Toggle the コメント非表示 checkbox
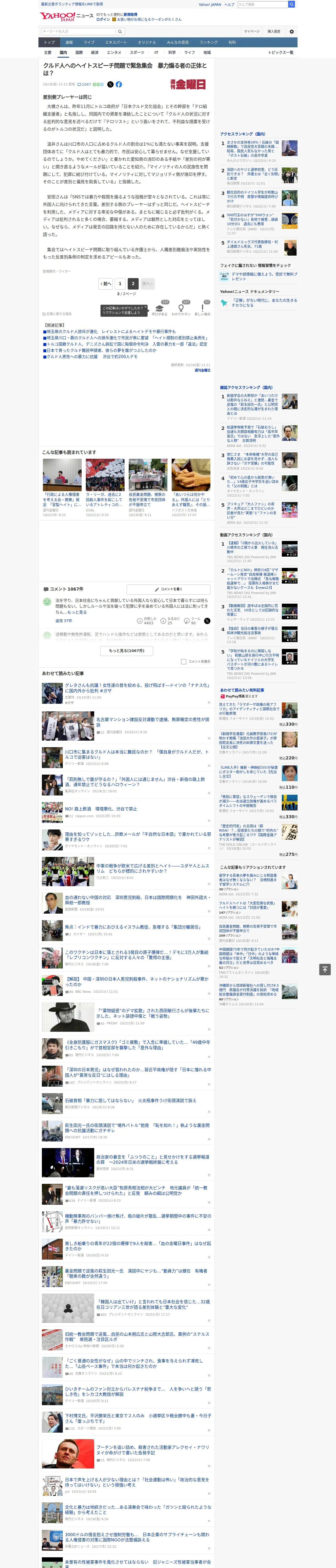 click(x=183, y=662)
